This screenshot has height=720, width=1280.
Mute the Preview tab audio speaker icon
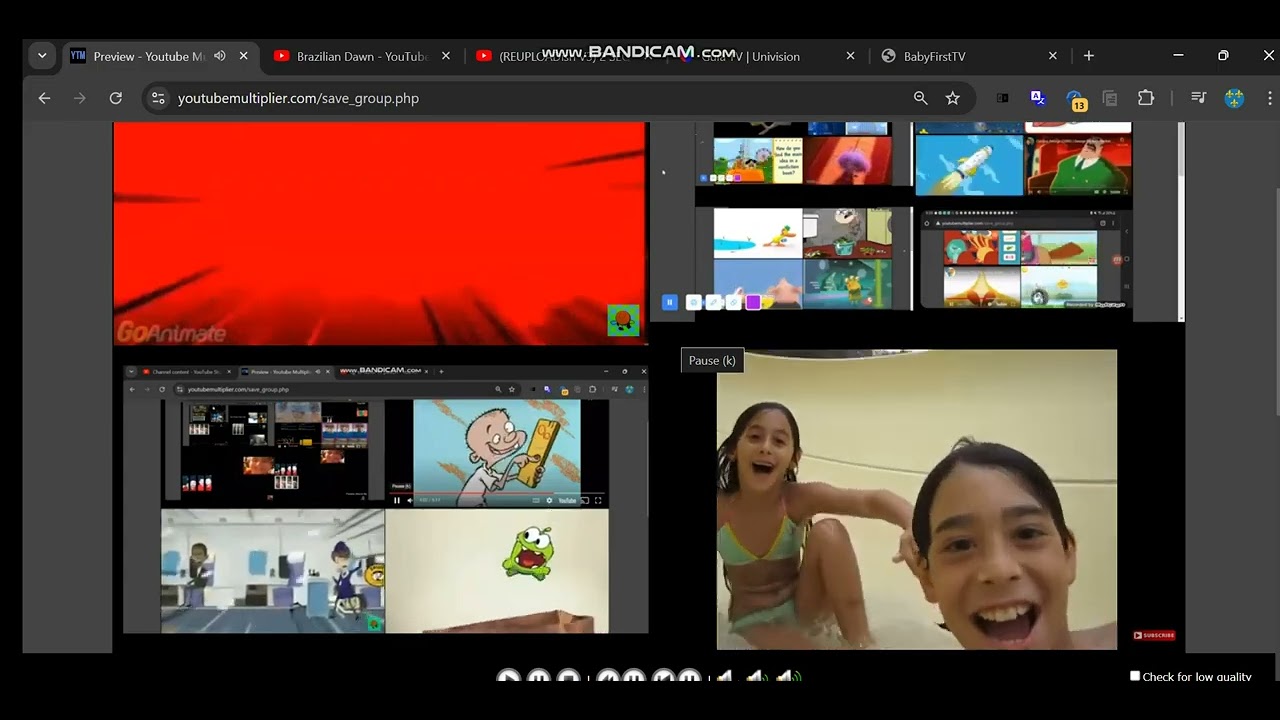point(220,56)
